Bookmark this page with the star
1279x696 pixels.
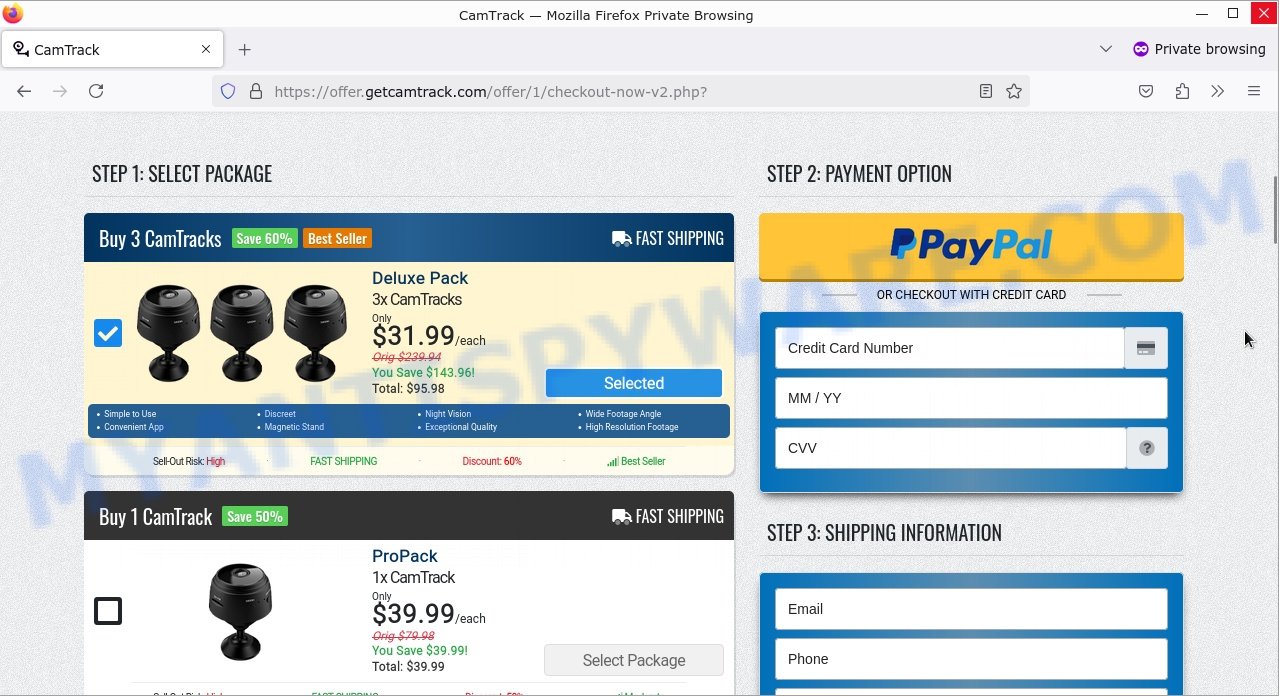1014,91
